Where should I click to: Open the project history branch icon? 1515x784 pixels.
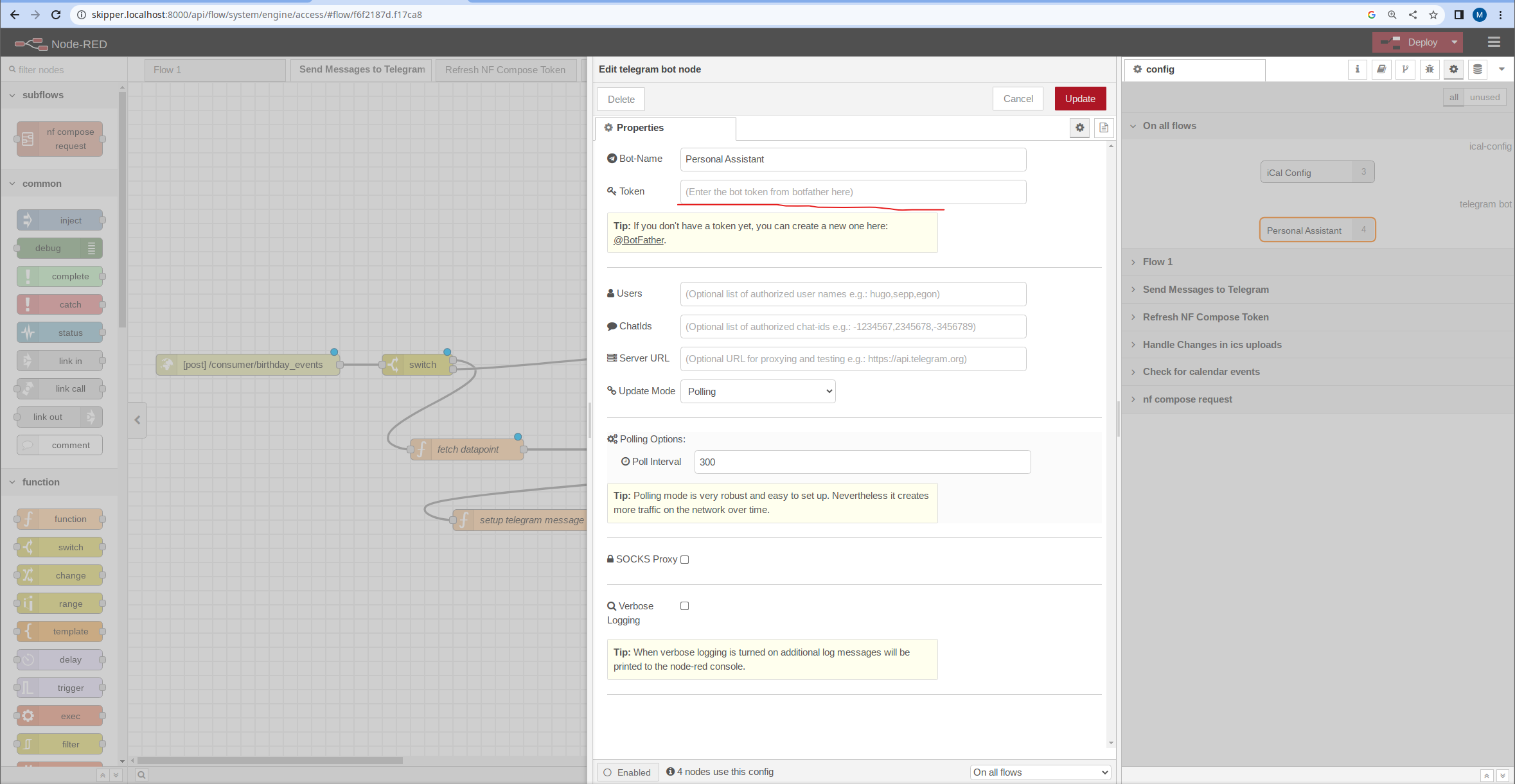coord(1405,69)
